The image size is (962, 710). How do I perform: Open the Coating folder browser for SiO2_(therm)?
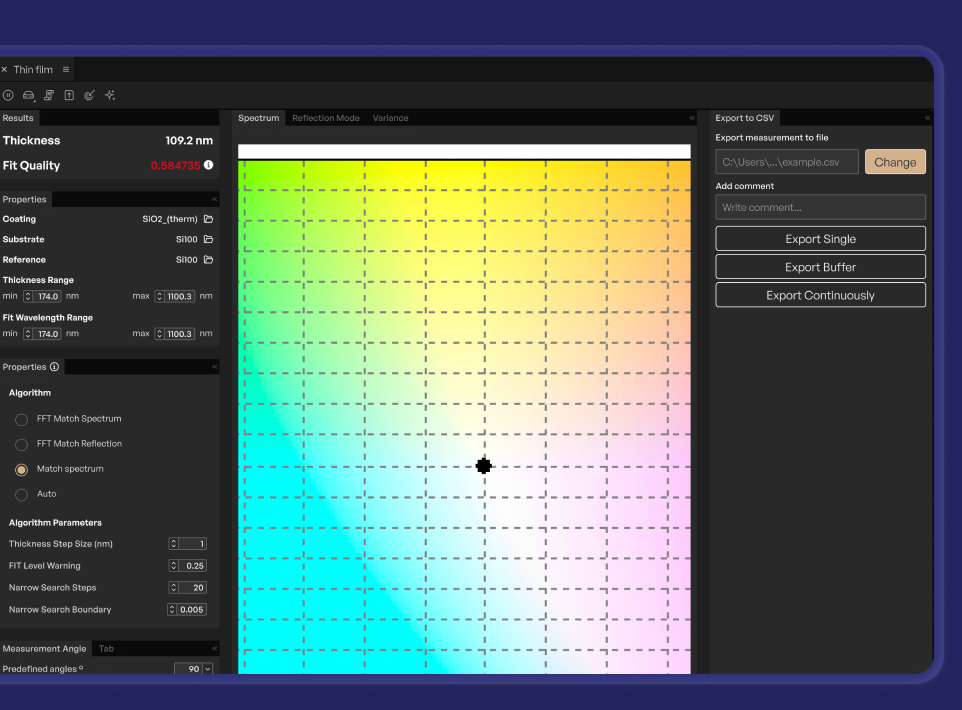(206, 219)
